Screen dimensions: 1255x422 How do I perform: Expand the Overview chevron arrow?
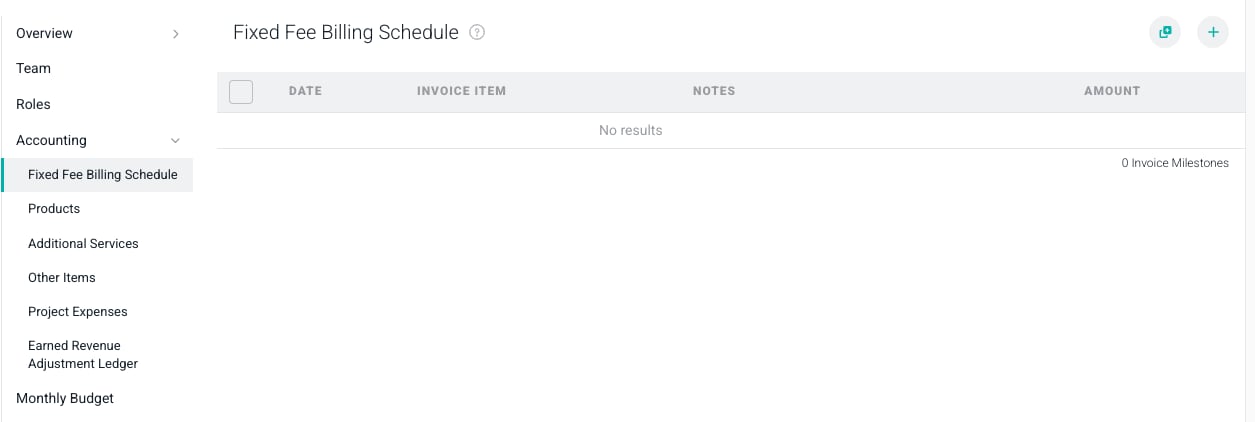(x=176, y=34)
